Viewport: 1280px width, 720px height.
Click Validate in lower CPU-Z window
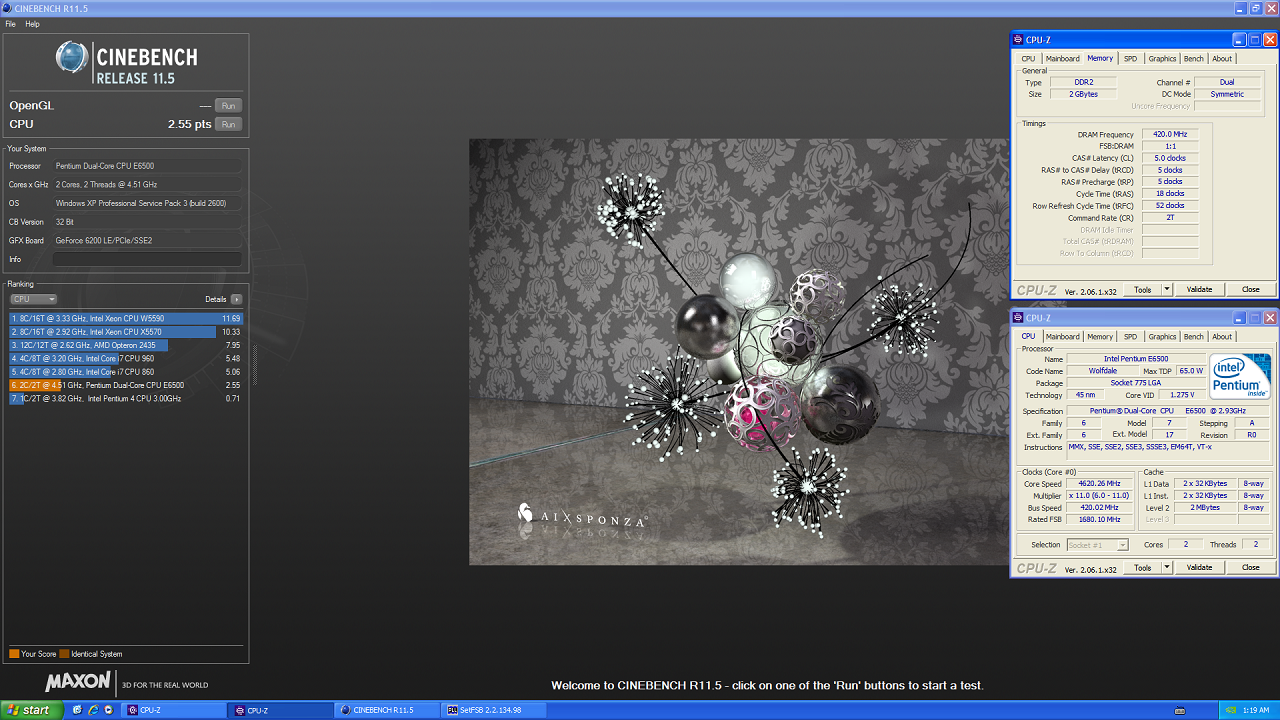click(1199, 567)
